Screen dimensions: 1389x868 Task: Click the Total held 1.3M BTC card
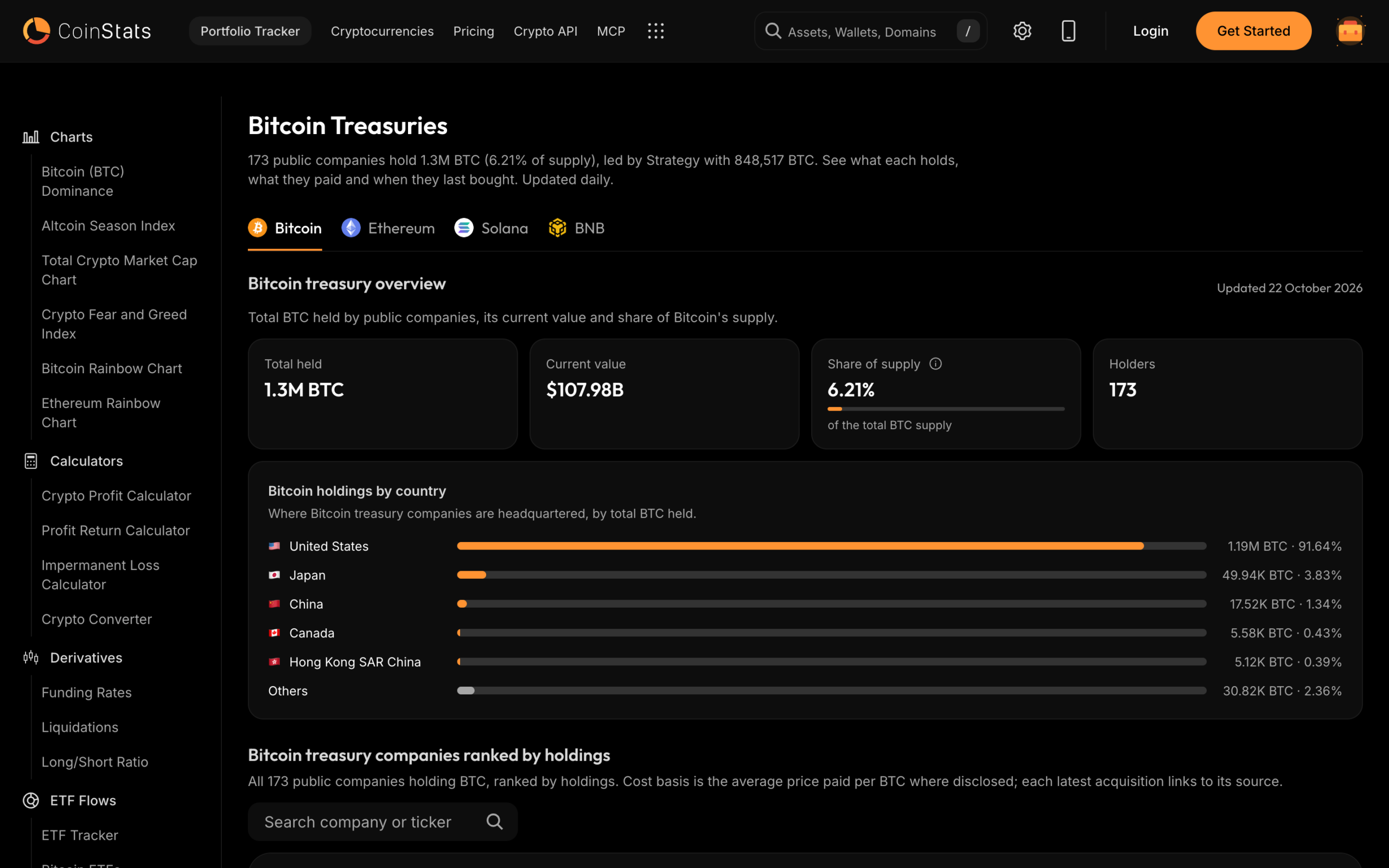click(383, 394)
